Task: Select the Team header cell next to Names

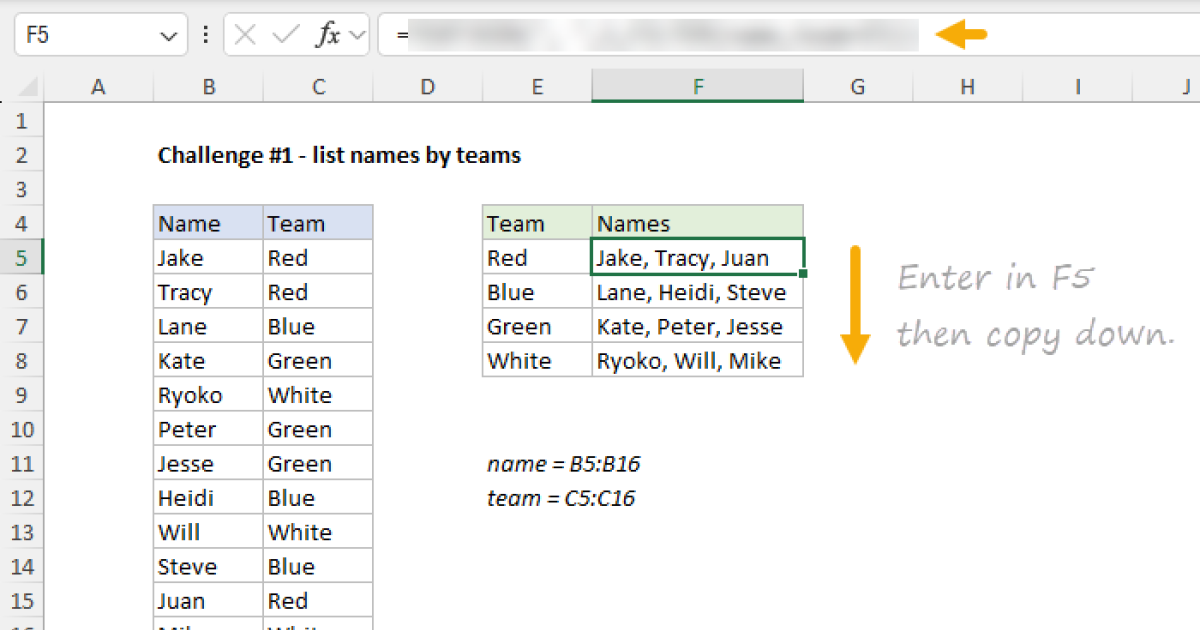Action: 537,223
